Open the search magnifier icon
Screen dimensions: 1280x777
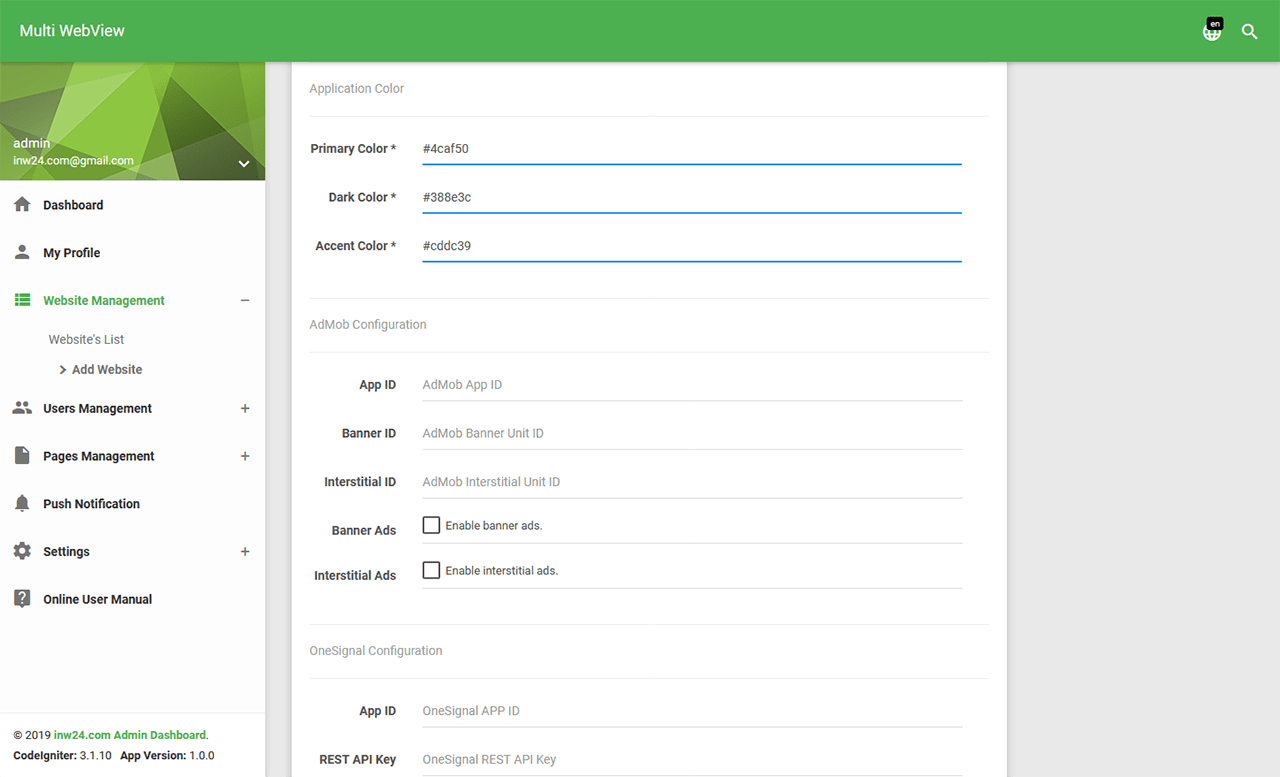(1249, 31)
